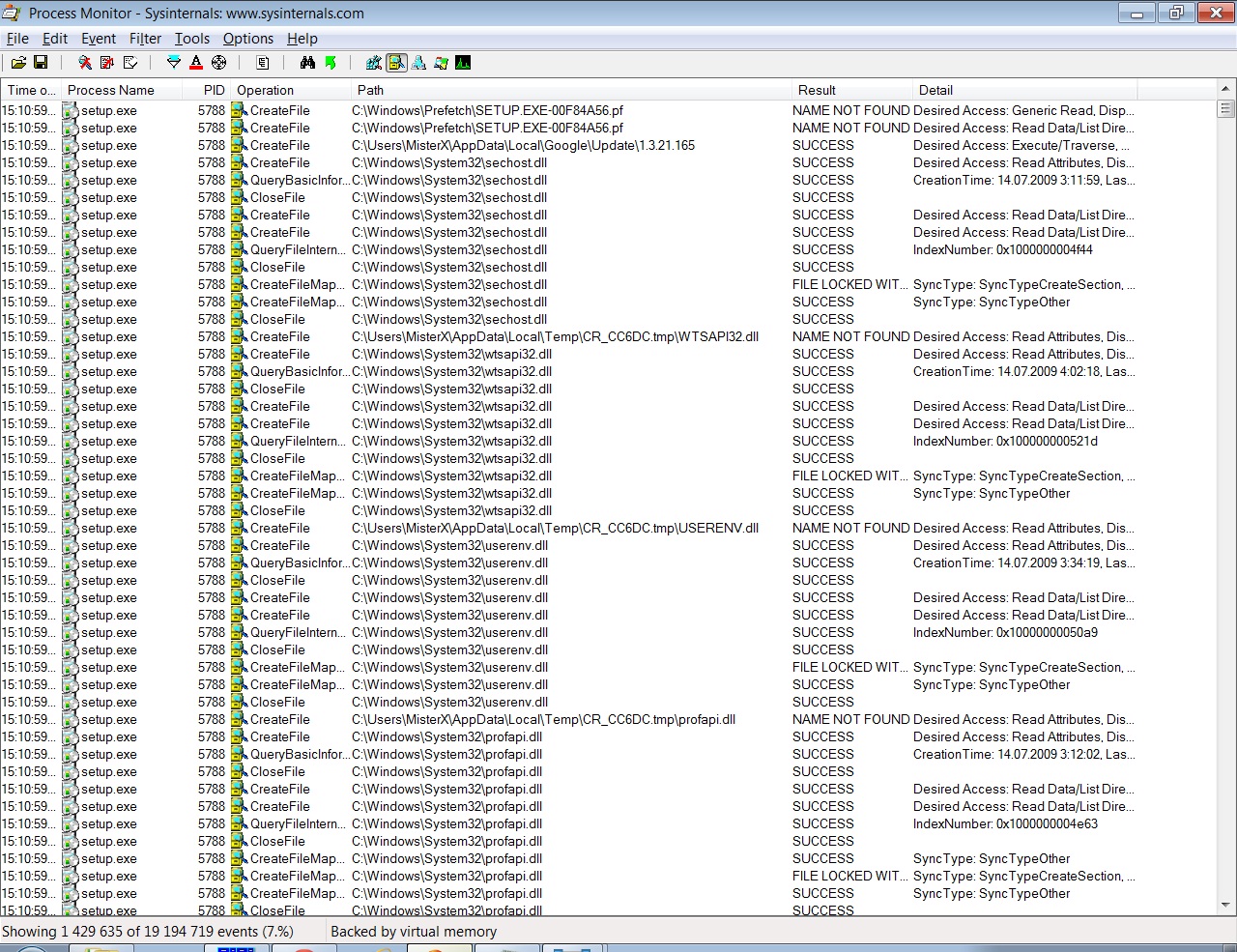The height and width of the screenshot is (952, 1237).
Task: Open the Filter dialog via funnel icon
Action: [x=174, y=63]
